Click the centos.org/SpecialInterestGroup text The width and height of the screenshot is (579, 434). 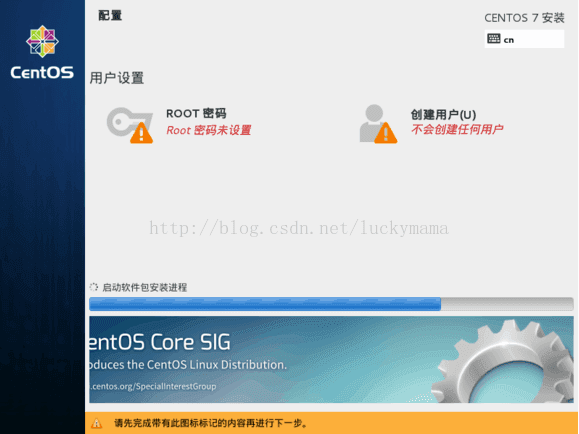(x=153, y=386)
